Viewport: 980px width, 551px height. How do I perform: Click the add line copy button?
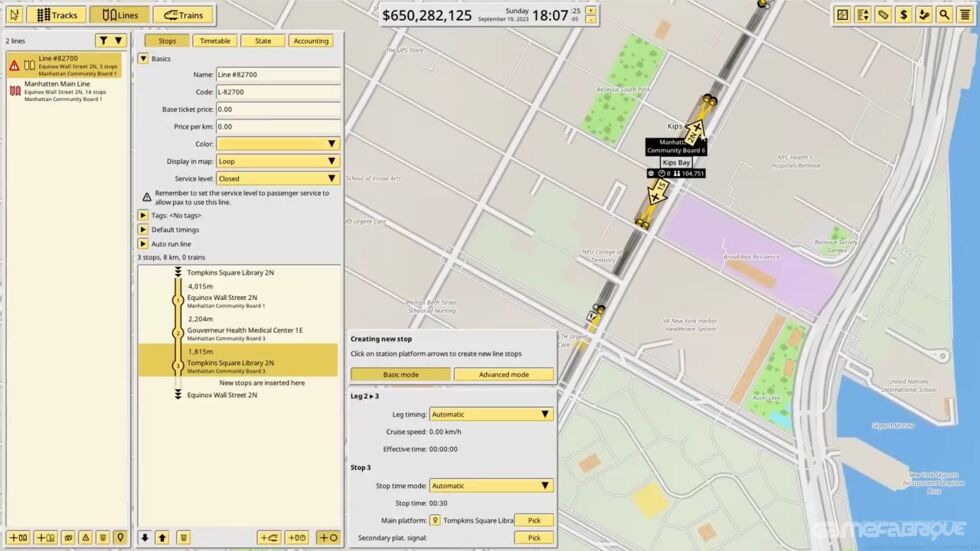point(45,537)
